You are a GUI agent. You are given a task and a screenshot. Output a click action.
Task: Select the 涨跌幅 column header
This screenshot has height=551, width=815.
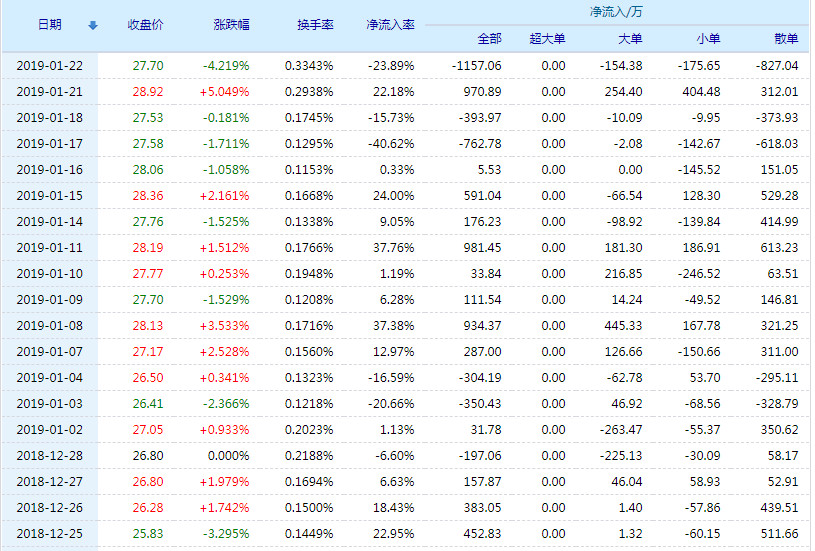coord(231,25)
